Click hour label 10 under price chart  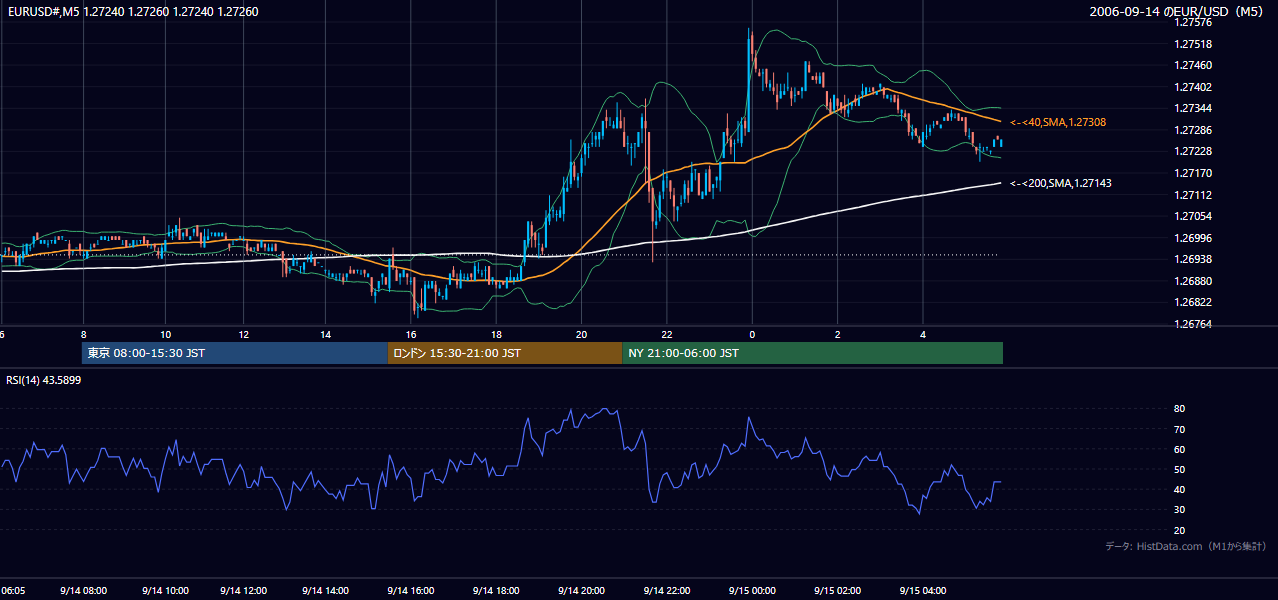point(165,334)
